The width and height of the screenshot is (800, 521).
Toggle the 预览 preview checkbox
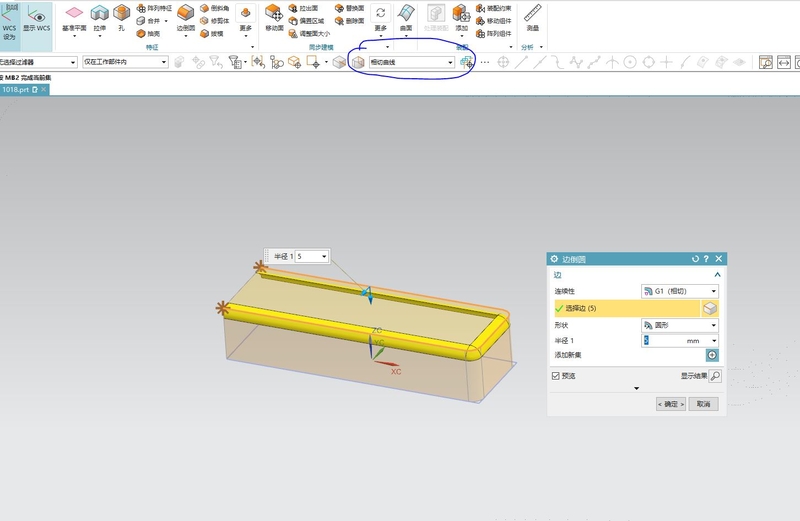click(x=556, y=376)
